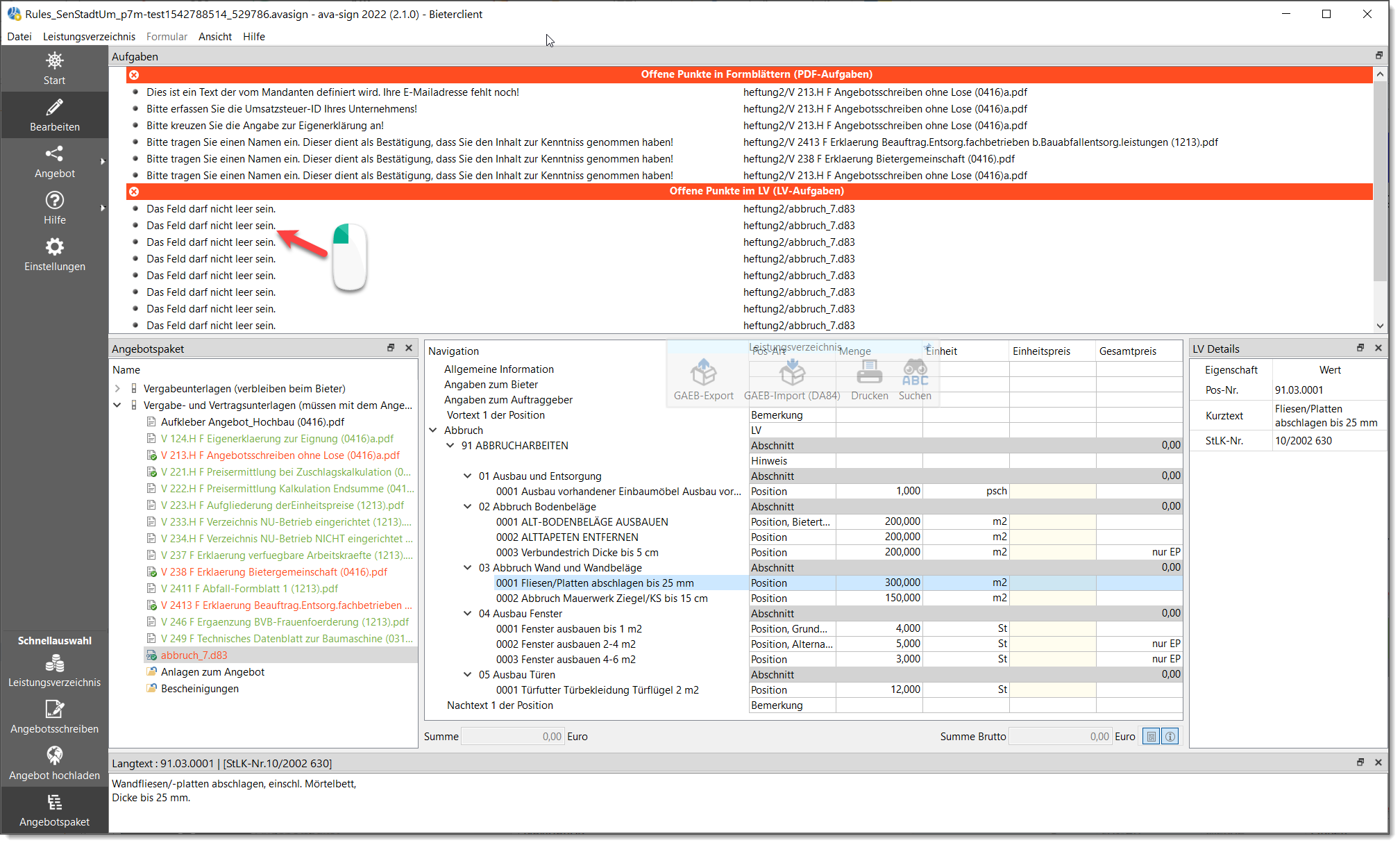Open Angebotspaket quick selection icon
The image size is (1400, 845).
point(54,803)
